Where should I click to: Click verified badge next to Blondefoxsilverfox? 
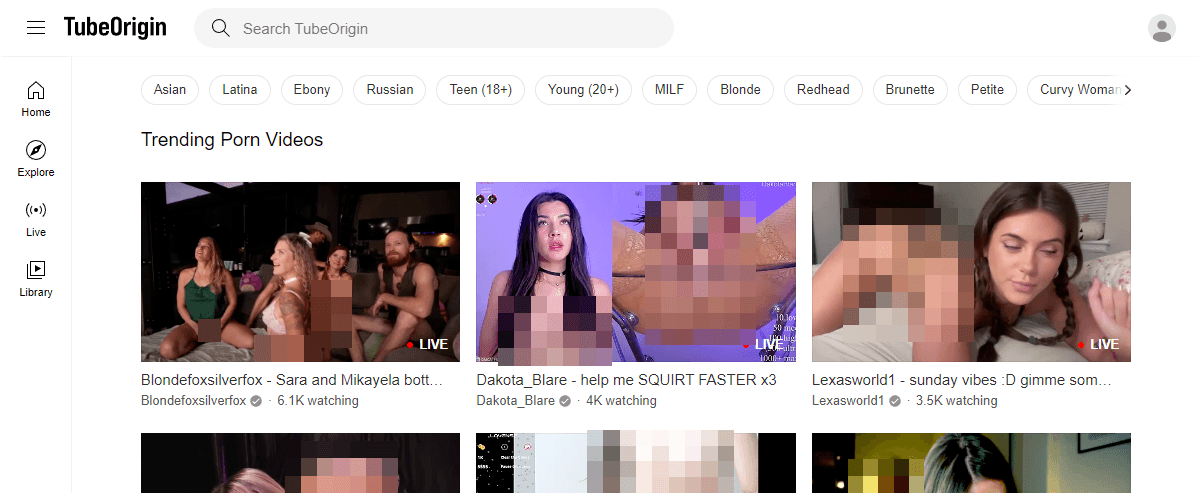pyautogui.click(x=256, y=401)
